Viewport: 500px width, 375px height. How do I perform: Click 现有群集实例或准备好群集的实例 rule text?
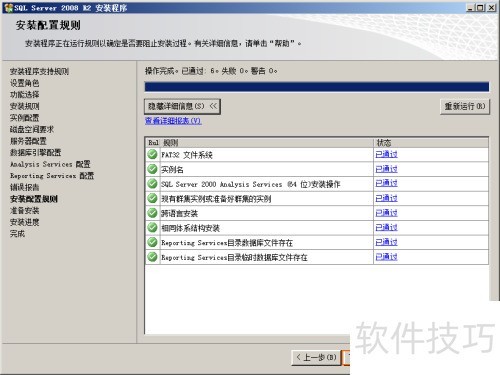pyautogui.click(x=216, y=199)
